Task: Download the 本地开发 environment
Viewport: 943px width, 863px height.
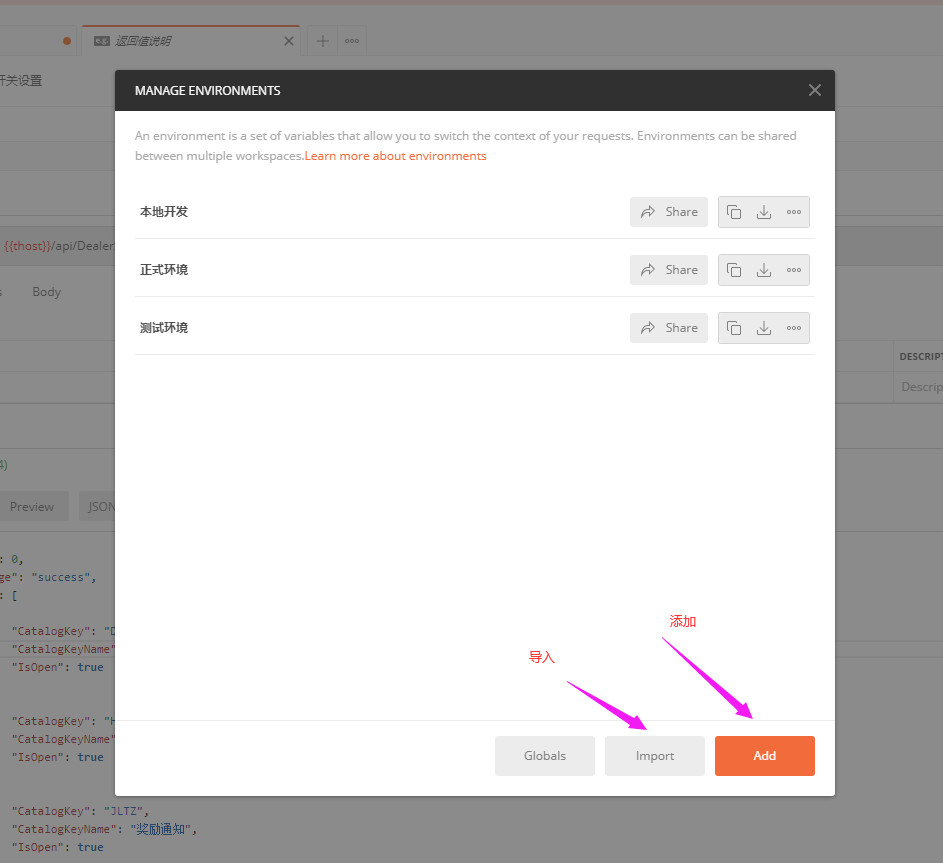Action: 764,212
